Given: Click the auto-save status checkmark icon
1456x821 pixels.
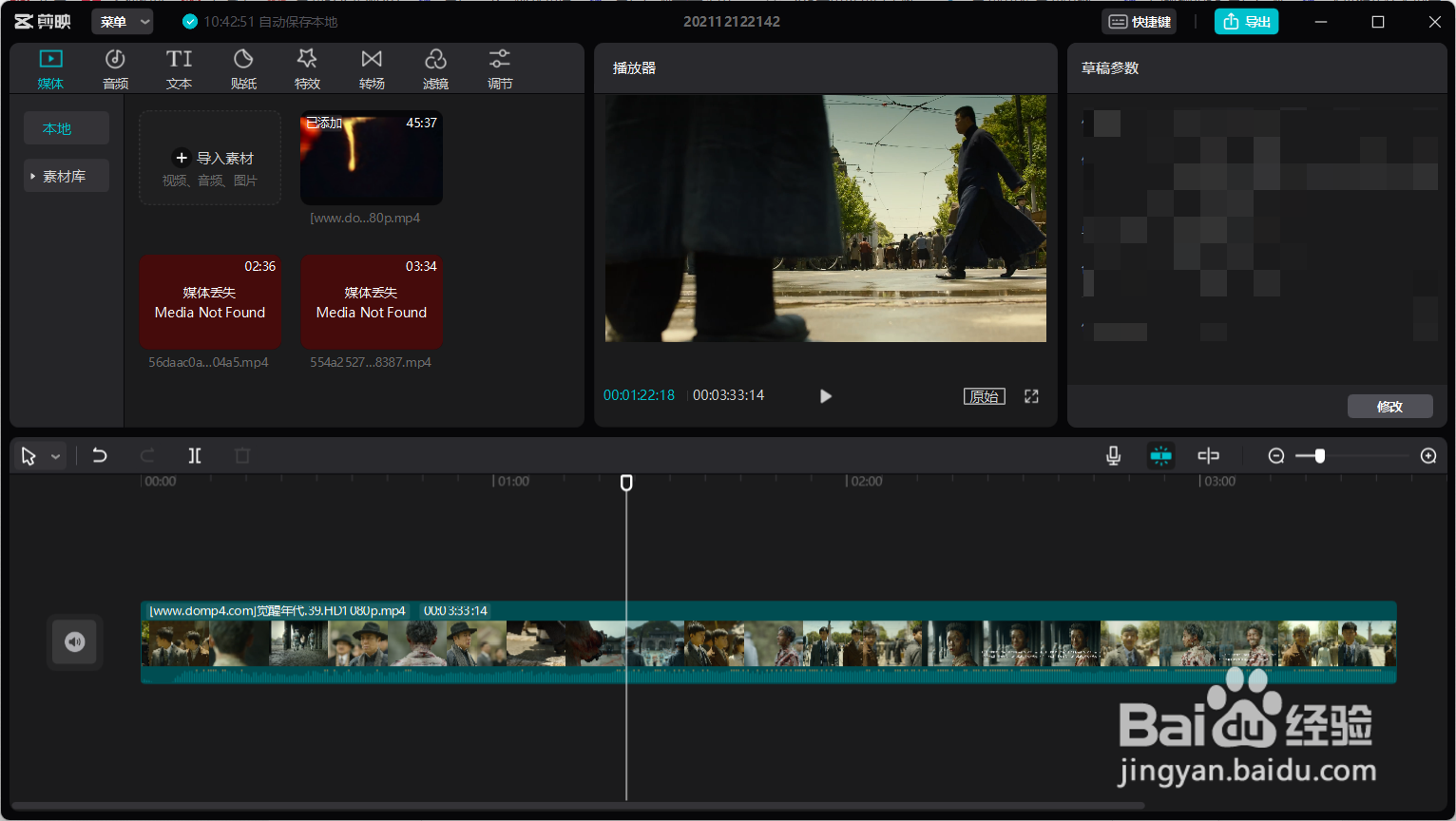Looking at the screenshot, I should (190, 22).
